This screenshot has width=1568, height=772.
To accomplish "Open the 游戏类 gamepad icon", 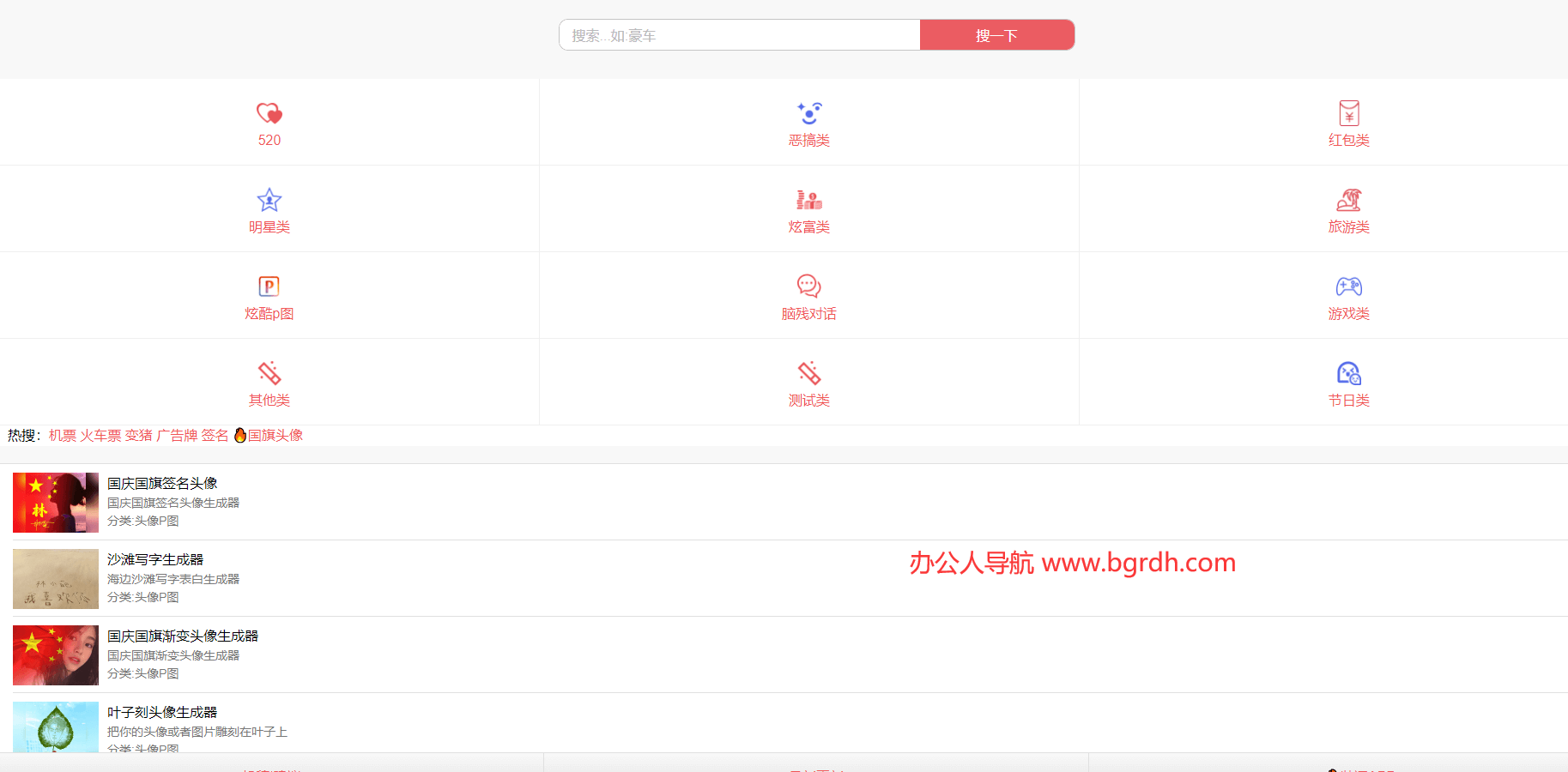I will point(1348,286).
